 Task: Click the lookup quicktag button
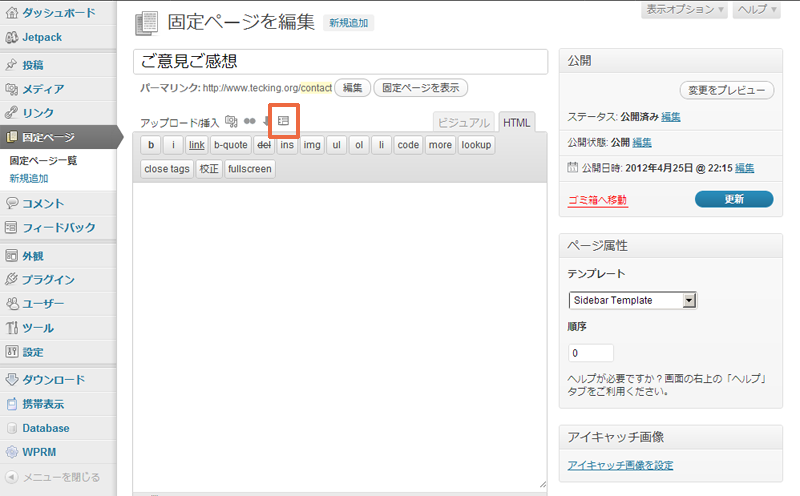tap(476, 145)
